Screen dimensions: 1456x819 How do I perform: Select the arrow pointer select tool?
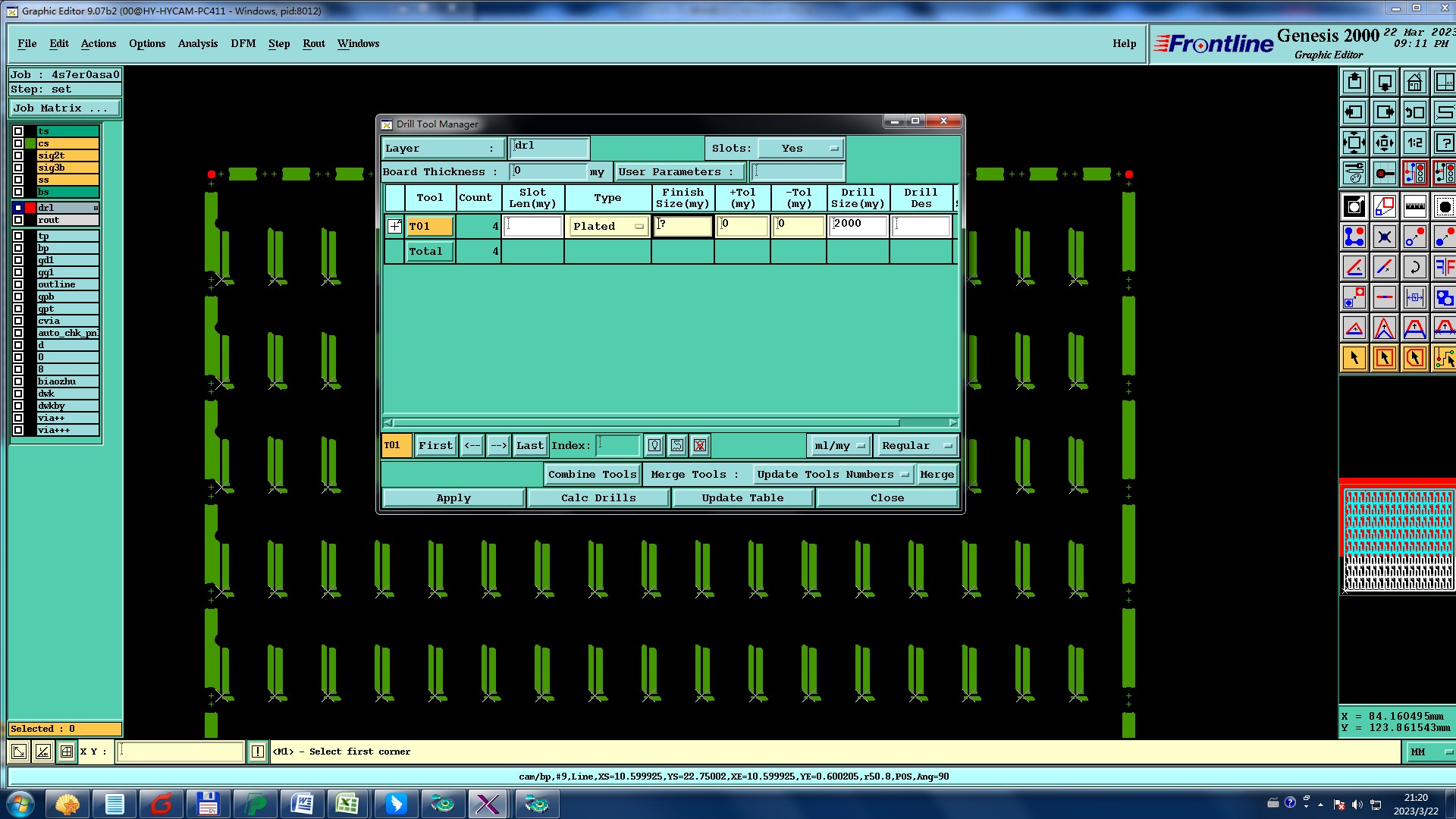click(x=1354, y=358)
